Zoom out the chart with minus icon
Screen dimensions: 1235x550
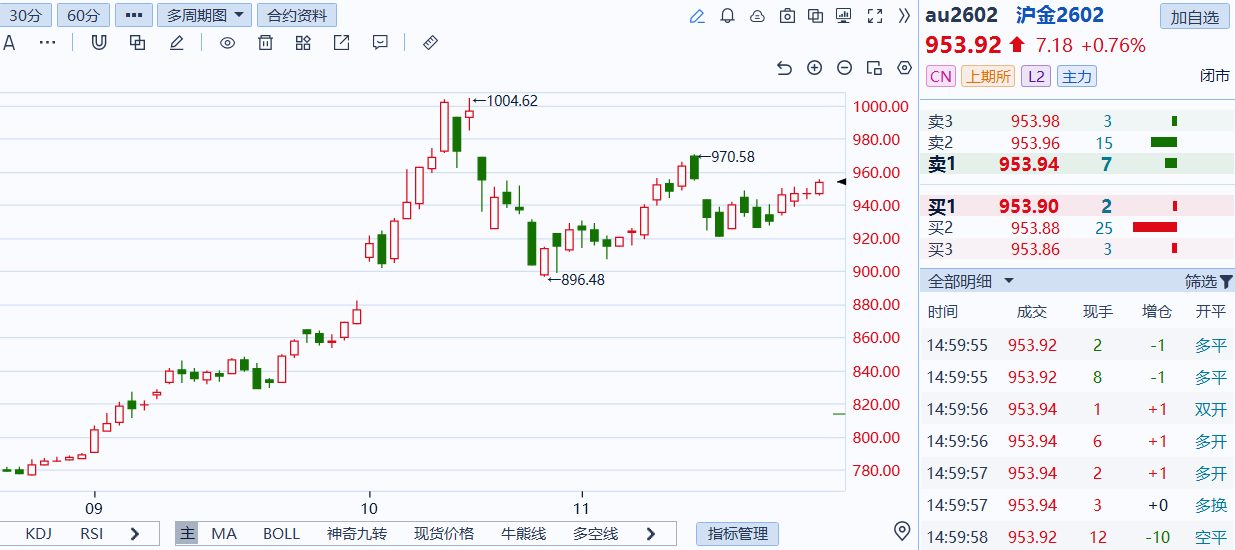pos(844,68)
